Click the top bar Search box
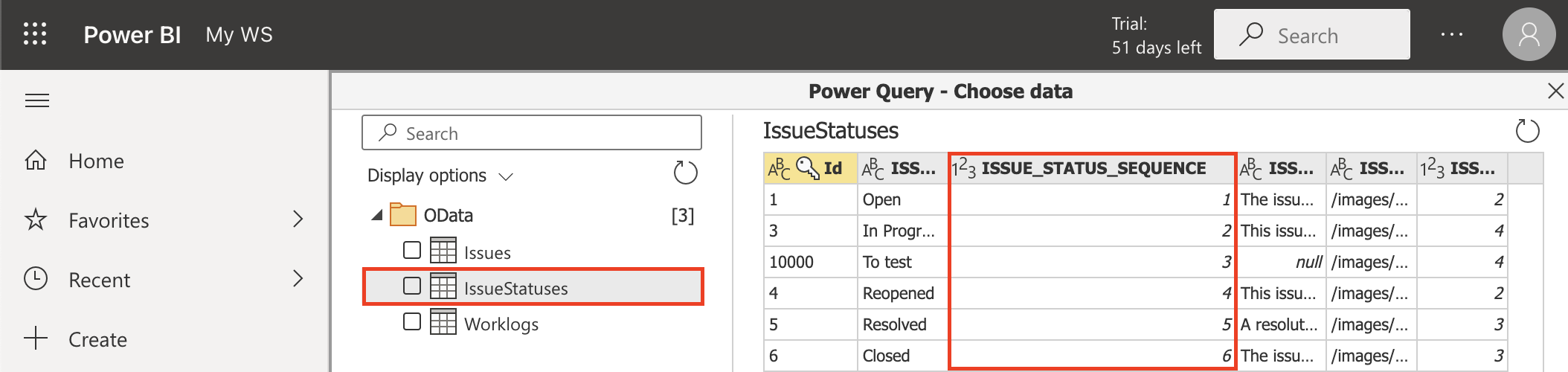1568x372 pixels. pos(1311,35)
